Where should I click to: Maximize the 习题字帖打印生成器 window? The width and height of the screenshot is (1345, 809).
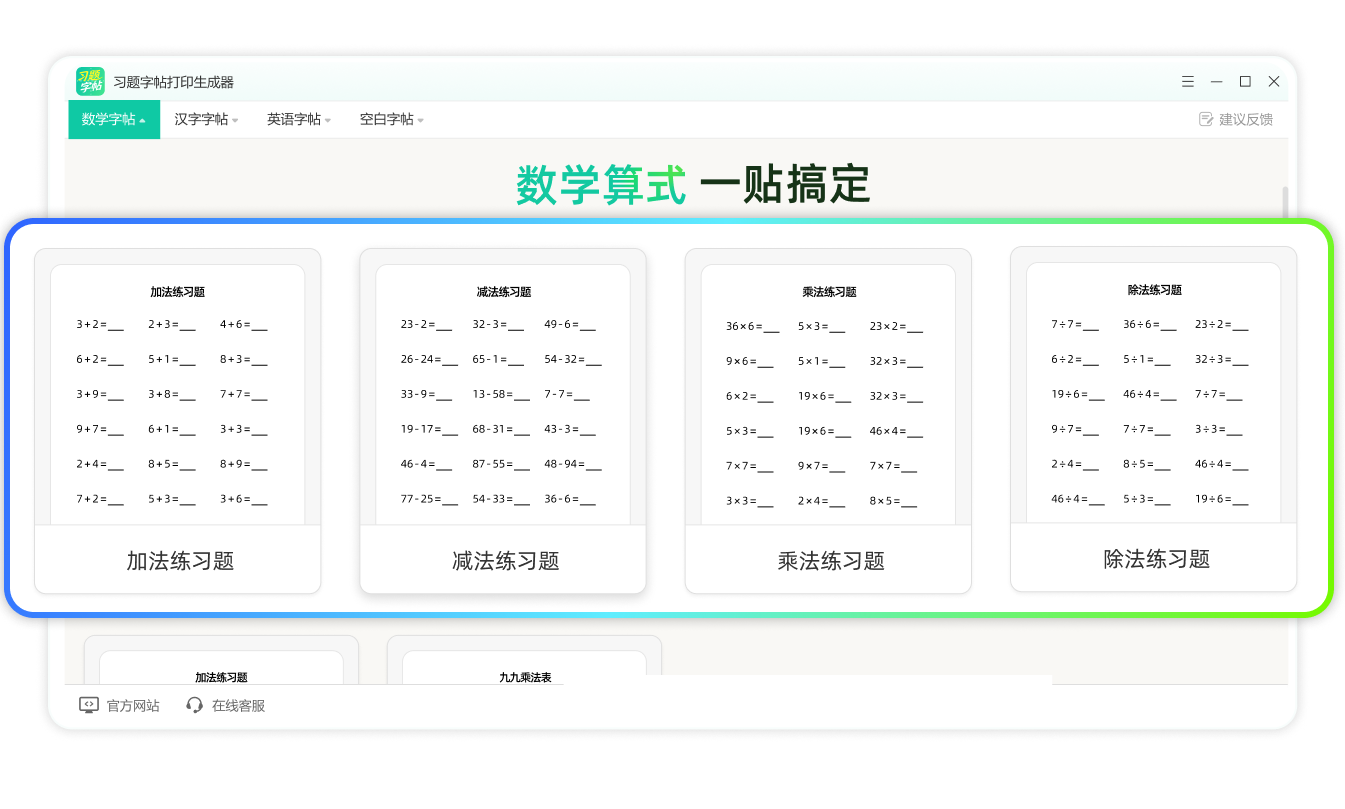click(1245, 81)
